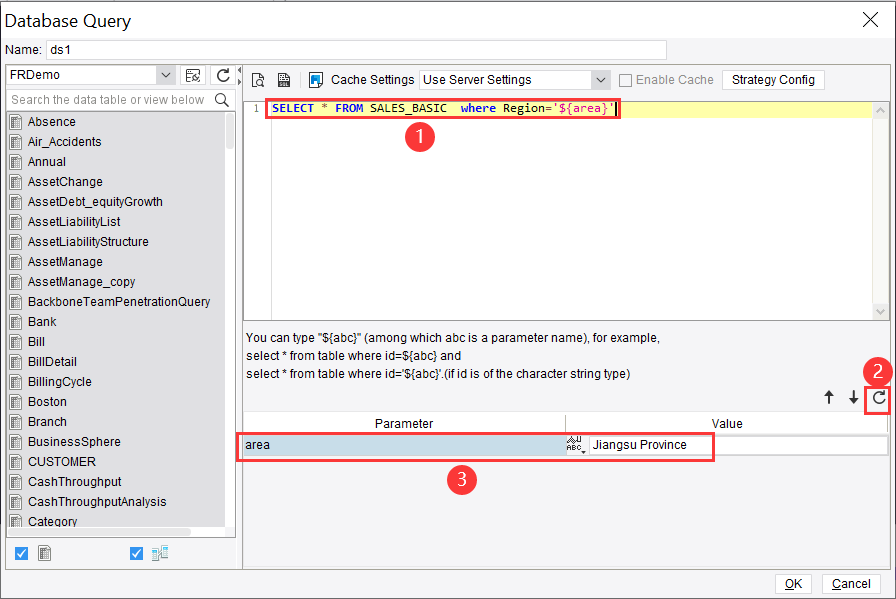The width and height of the screenshot is (896, 599).
Task: Click the OK button
Action: [793, 583]
